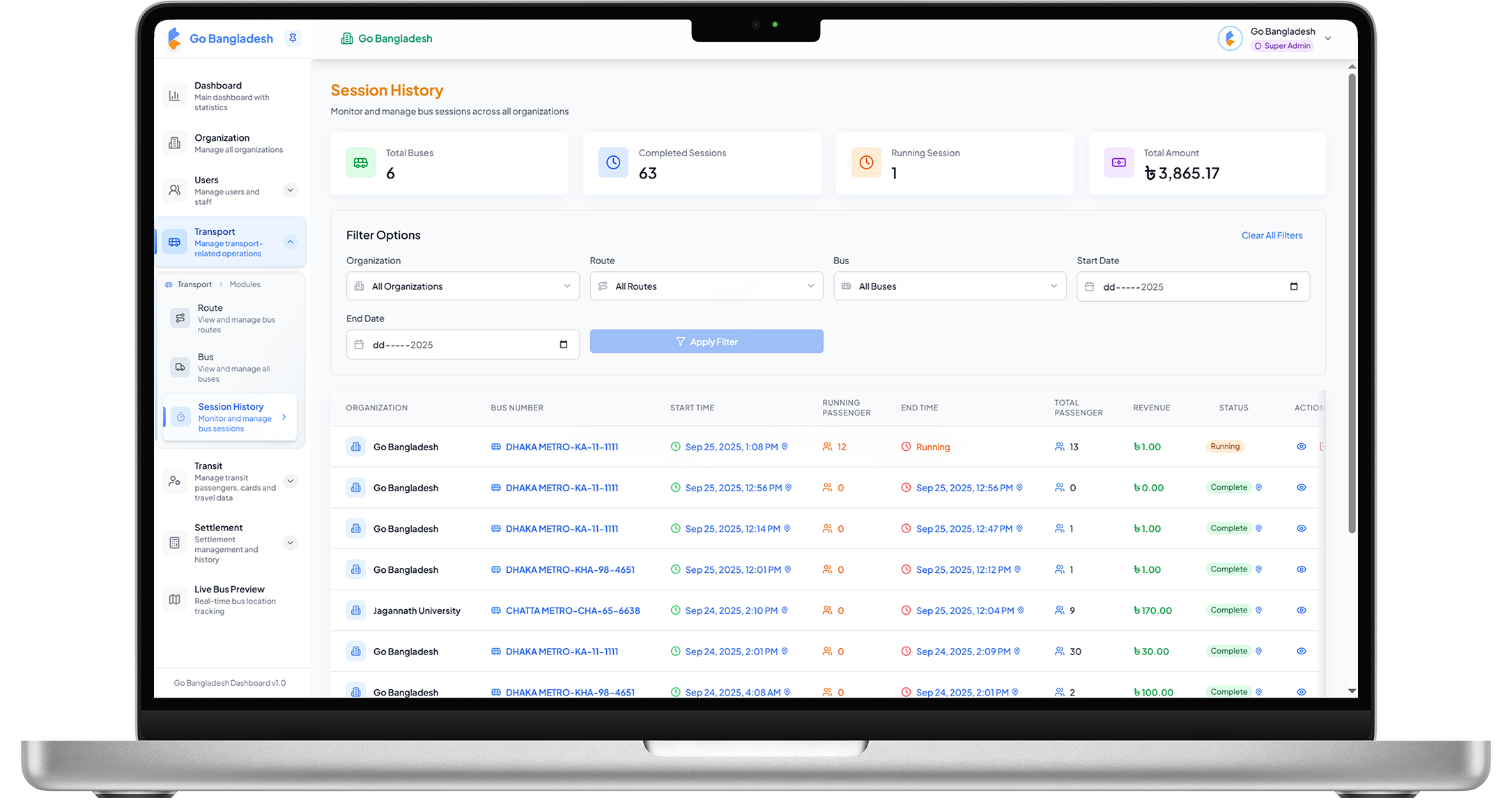Click the eye icon for the Running session row

pyautogui.click(x=1301, y=447)
